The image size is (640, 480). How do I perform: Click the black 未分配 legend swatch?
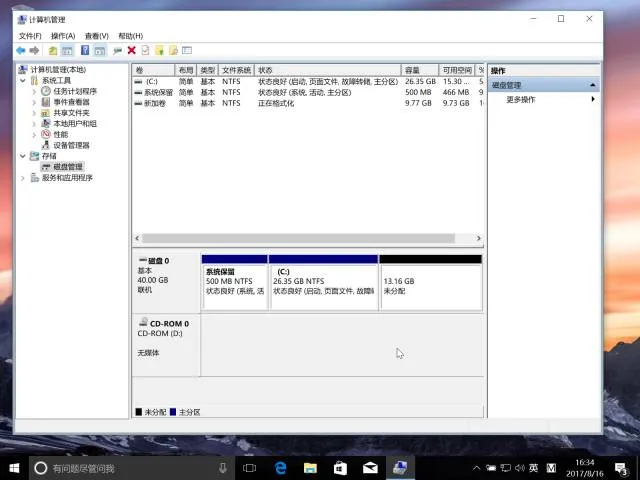139,412
